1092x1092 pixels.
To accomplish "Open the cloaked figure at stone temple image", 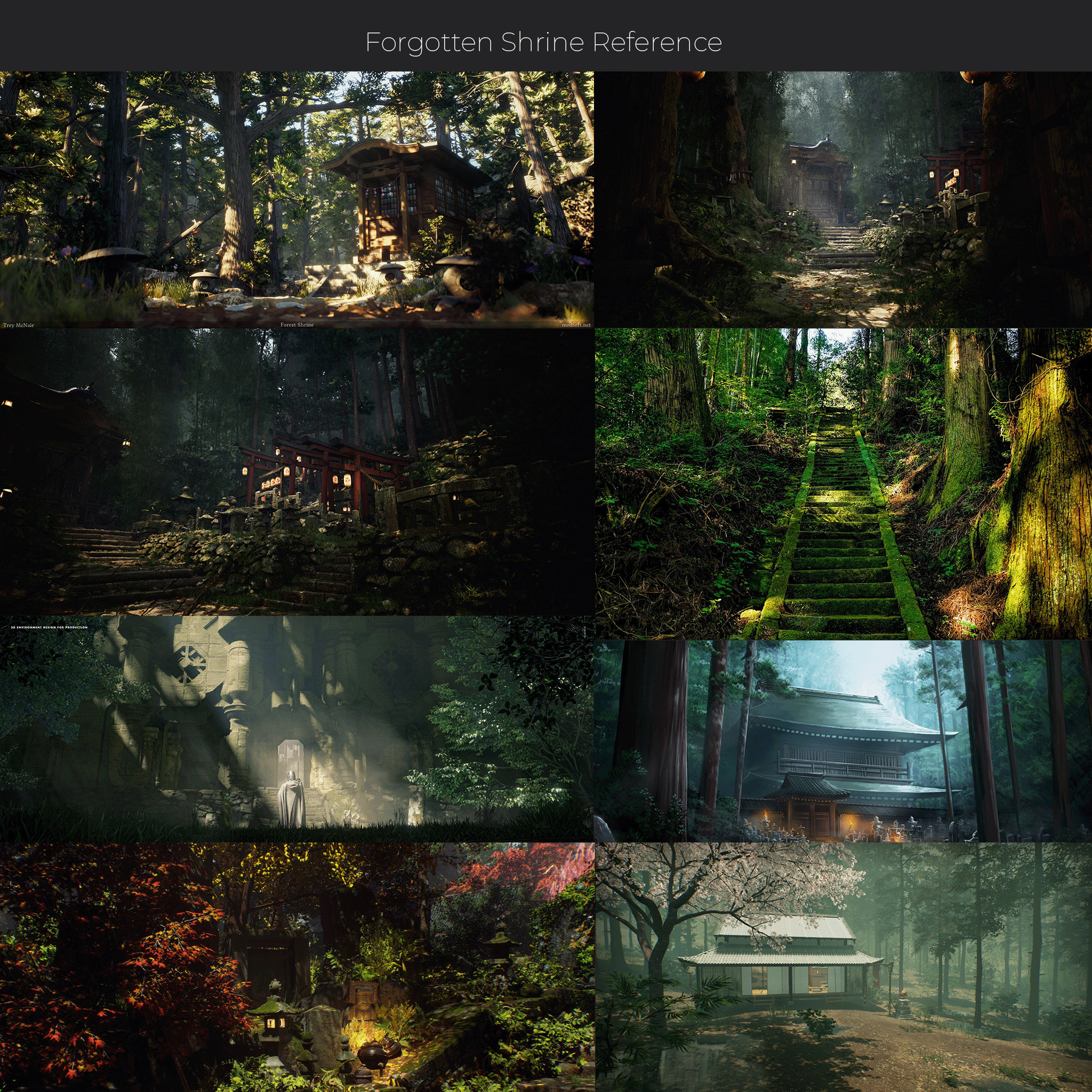I will point(297,729).
